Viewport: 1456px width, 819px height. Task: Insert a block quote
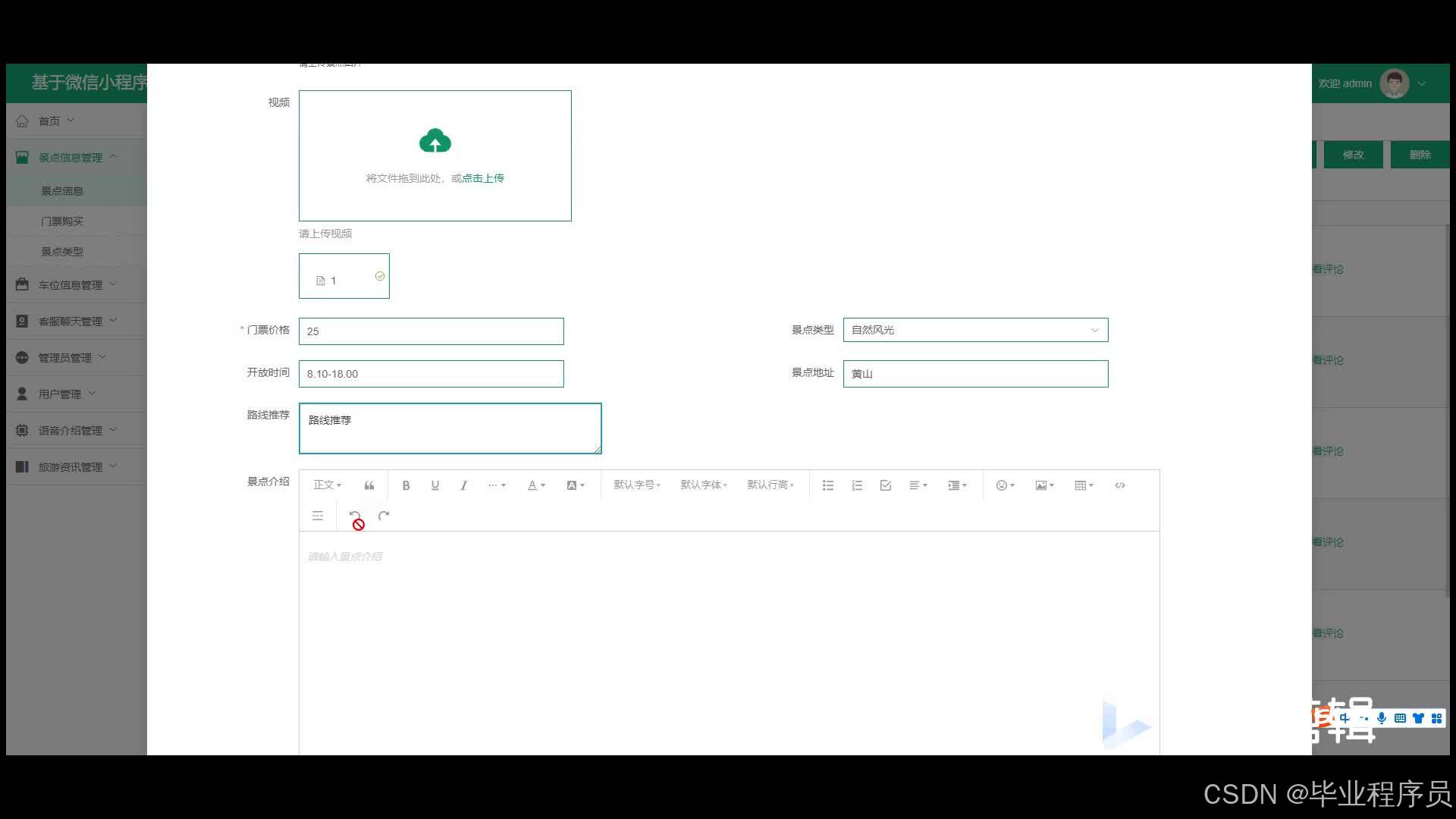[369, 485]
